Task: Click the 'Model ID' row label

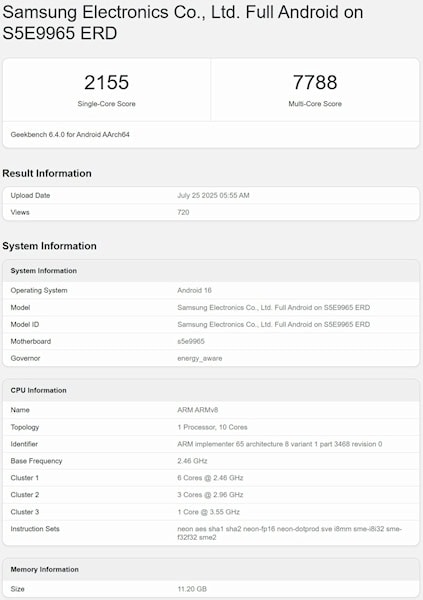Action: coord(25,324)
